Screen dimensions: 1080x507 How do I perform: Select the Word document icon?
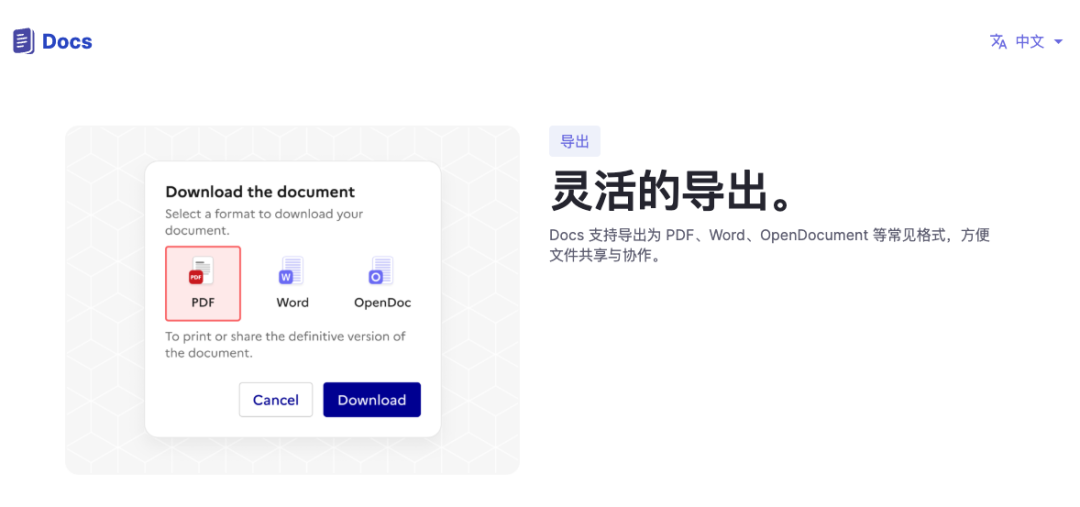pos(292,271)
